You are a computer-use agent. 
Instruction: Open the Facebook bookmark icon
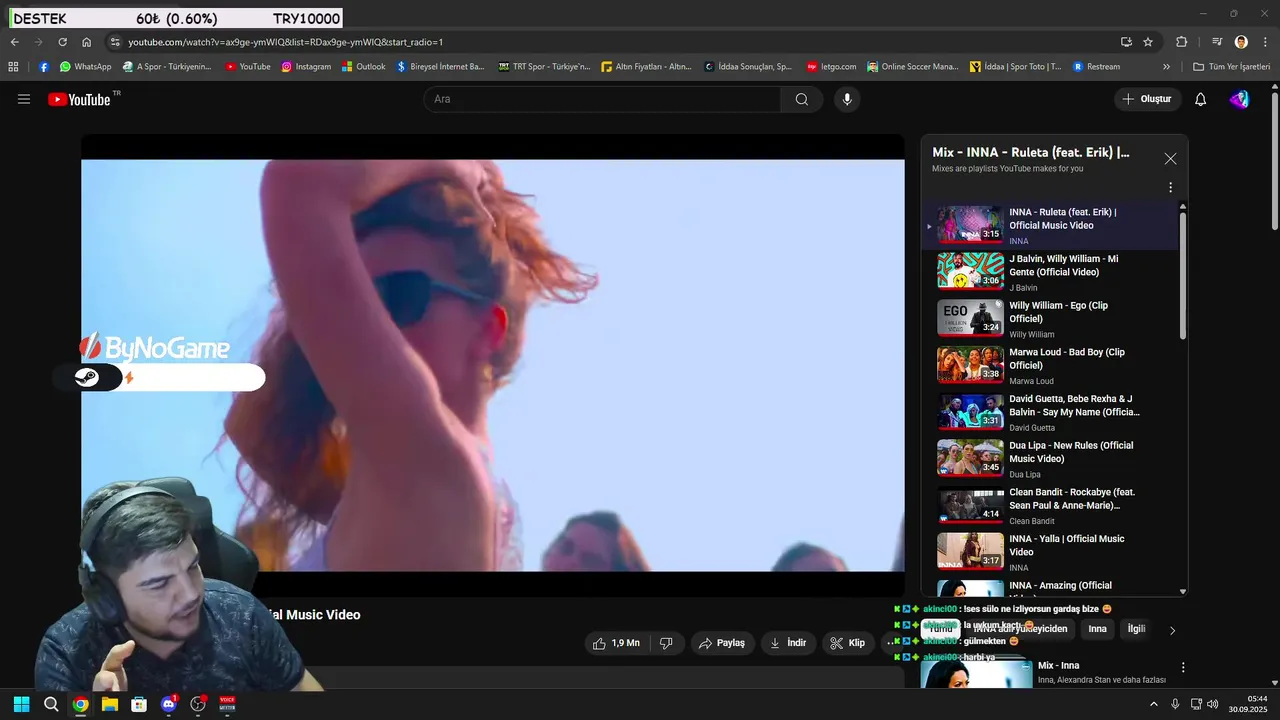pyautogui.click(x=44, y=67)
